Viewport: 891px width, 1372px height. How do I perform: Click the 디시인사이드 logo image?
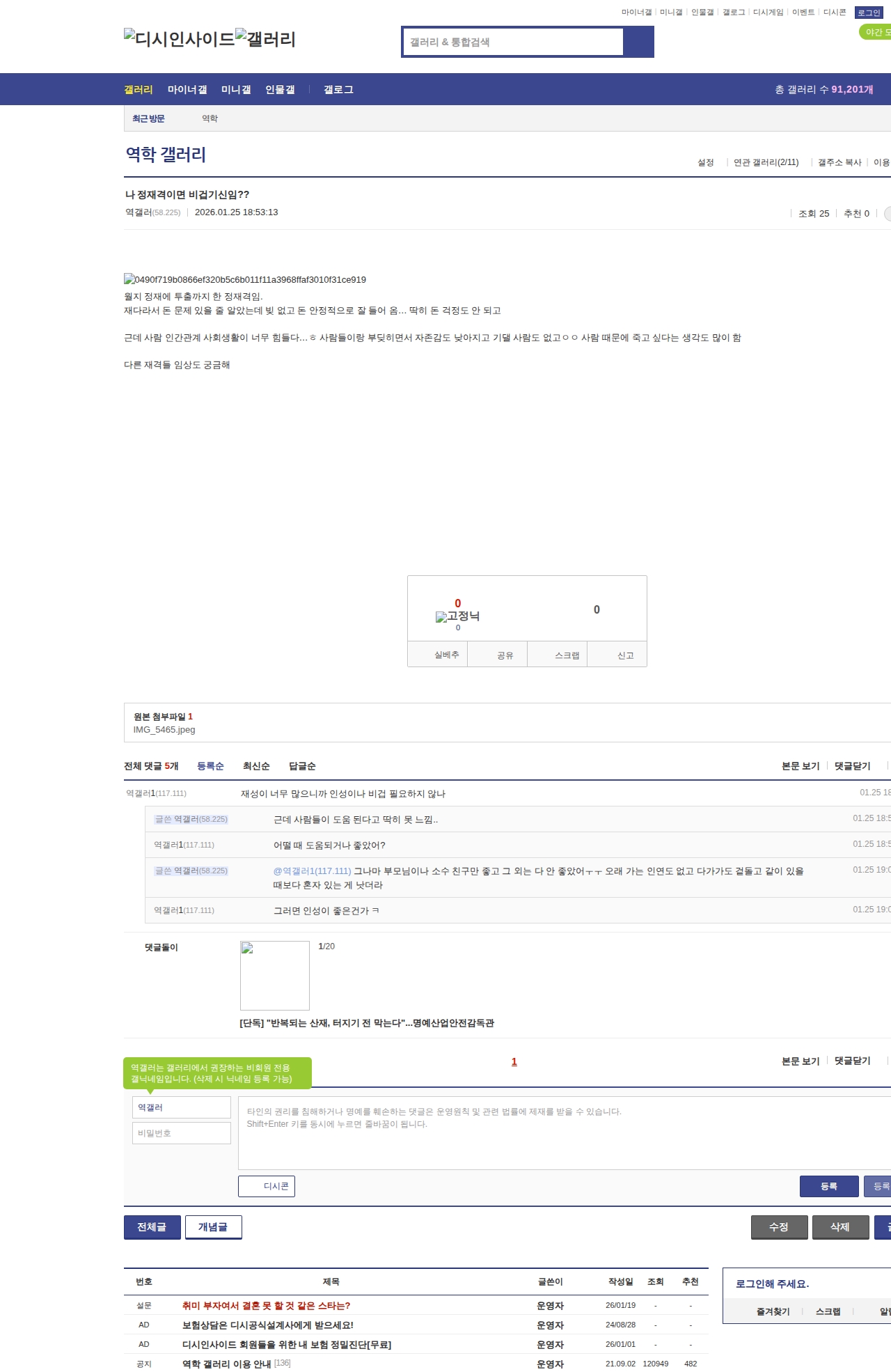180,39
